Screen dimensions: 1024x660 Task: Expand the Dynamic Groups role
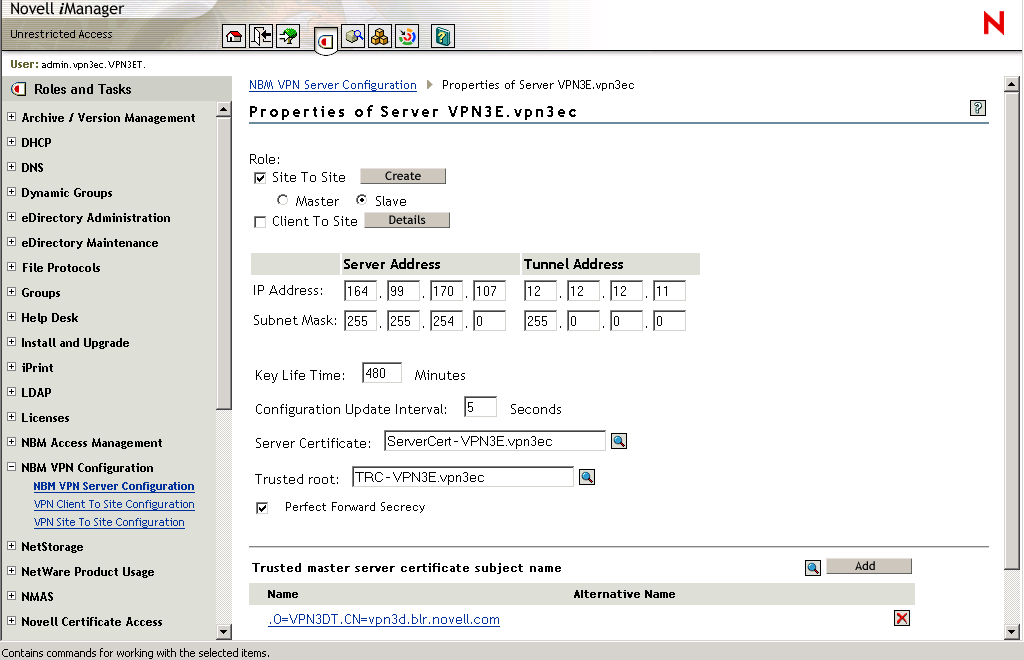pos(11,192)
